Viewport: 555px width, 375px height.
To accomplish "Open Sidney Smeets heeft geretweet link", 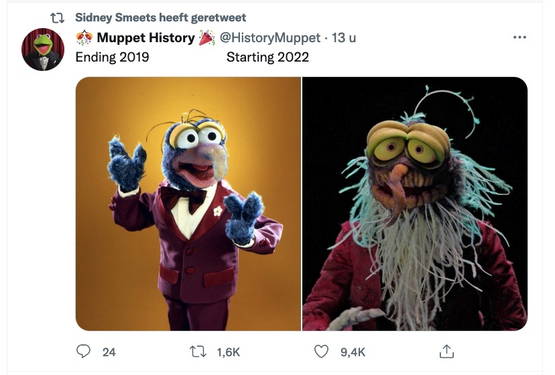I will click(x=160, y=17).
